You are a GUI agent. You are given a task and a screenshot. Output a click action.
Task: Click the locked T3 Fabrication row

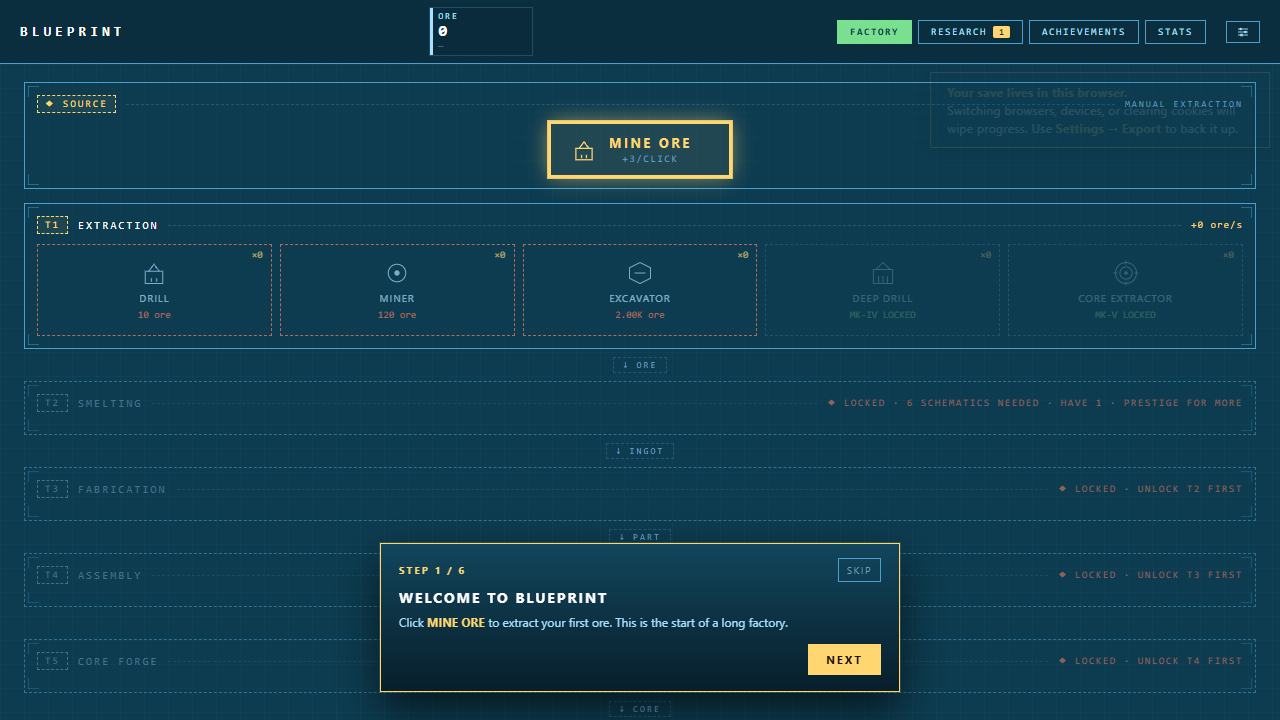click(x=640, y=493)
